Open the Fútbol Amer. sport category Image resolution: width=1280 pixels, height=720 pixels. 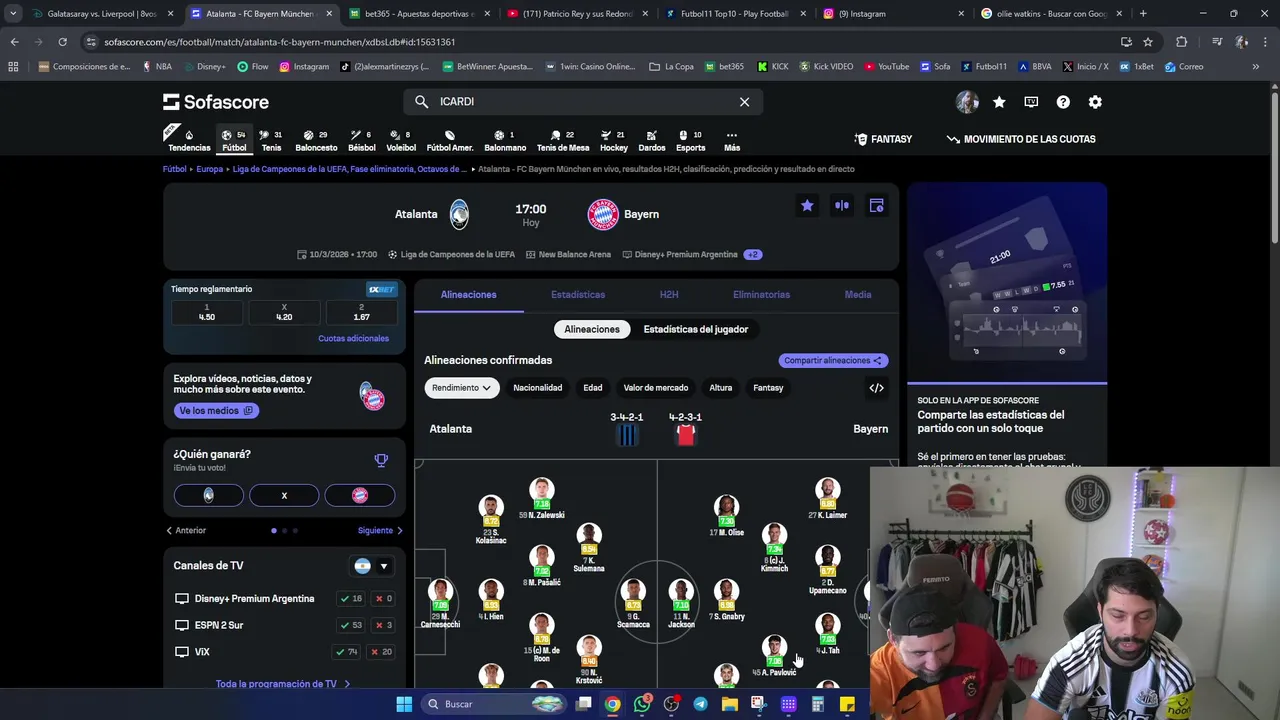pyautogui.click(x=450, y=140)
